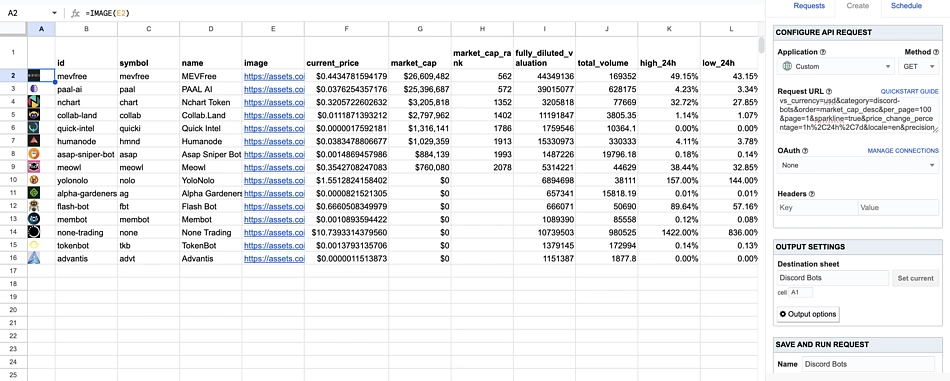Click the mevfree coin logo image

(34, 76)
